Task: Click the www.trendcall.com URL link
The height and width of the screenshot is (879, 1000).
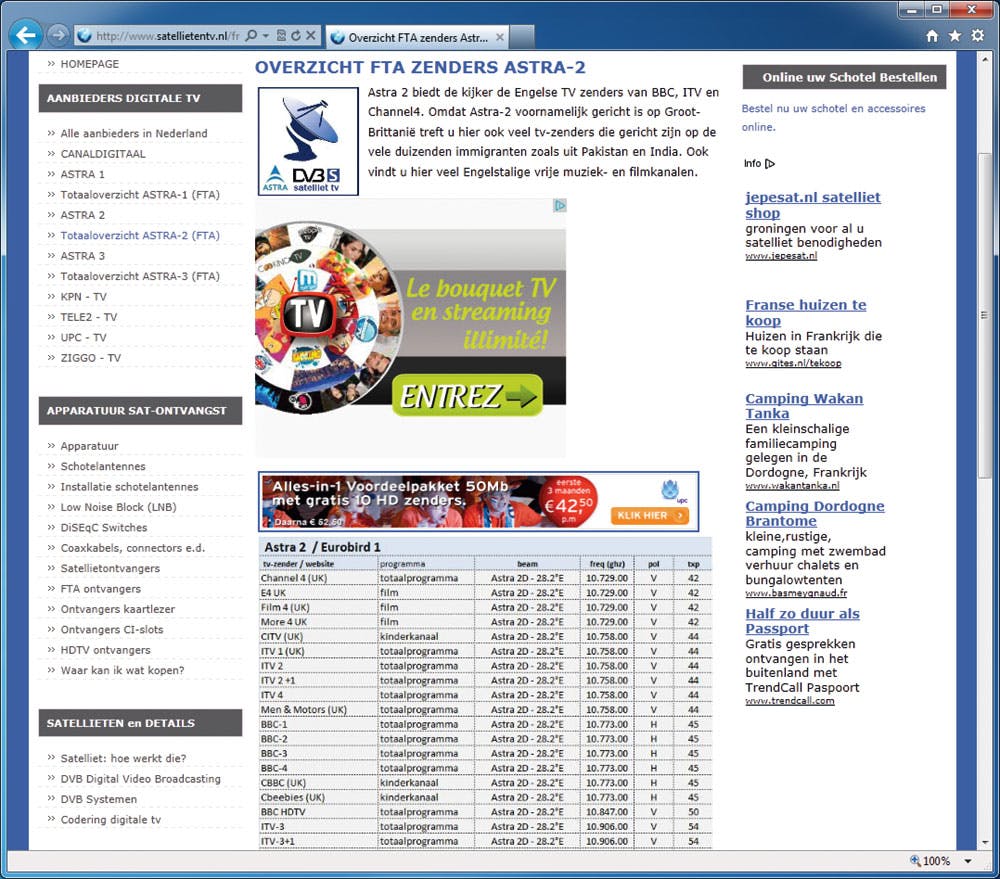Action: [x=790, y=700]
